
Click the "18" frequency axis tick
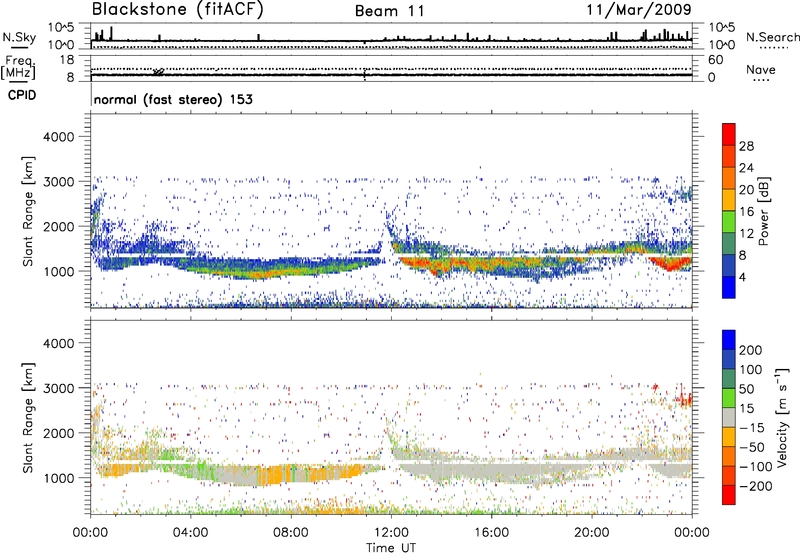click(x=67, y=60)
